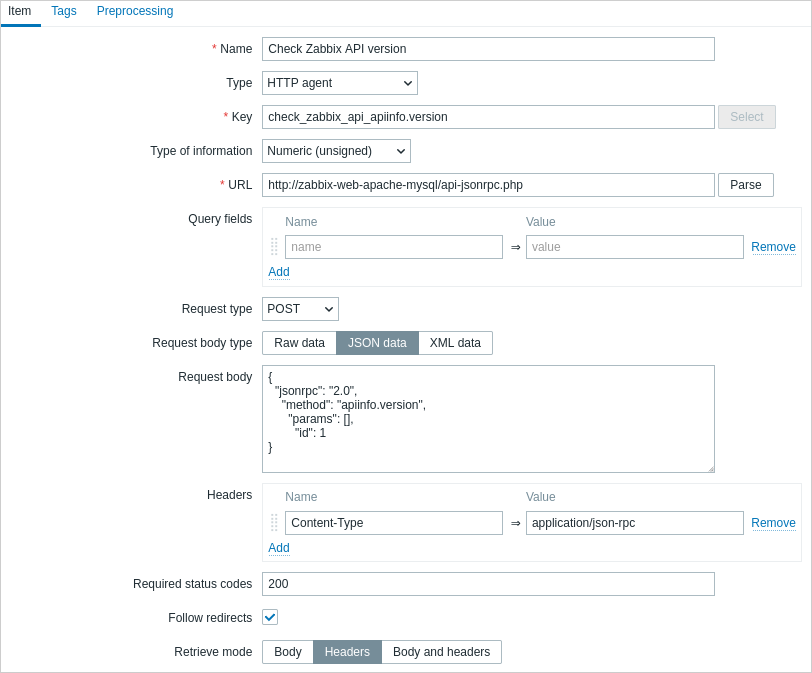Add a new query field
Image resolution: width=812 pixels, height=673 pixels.
[x=279, y=272]
